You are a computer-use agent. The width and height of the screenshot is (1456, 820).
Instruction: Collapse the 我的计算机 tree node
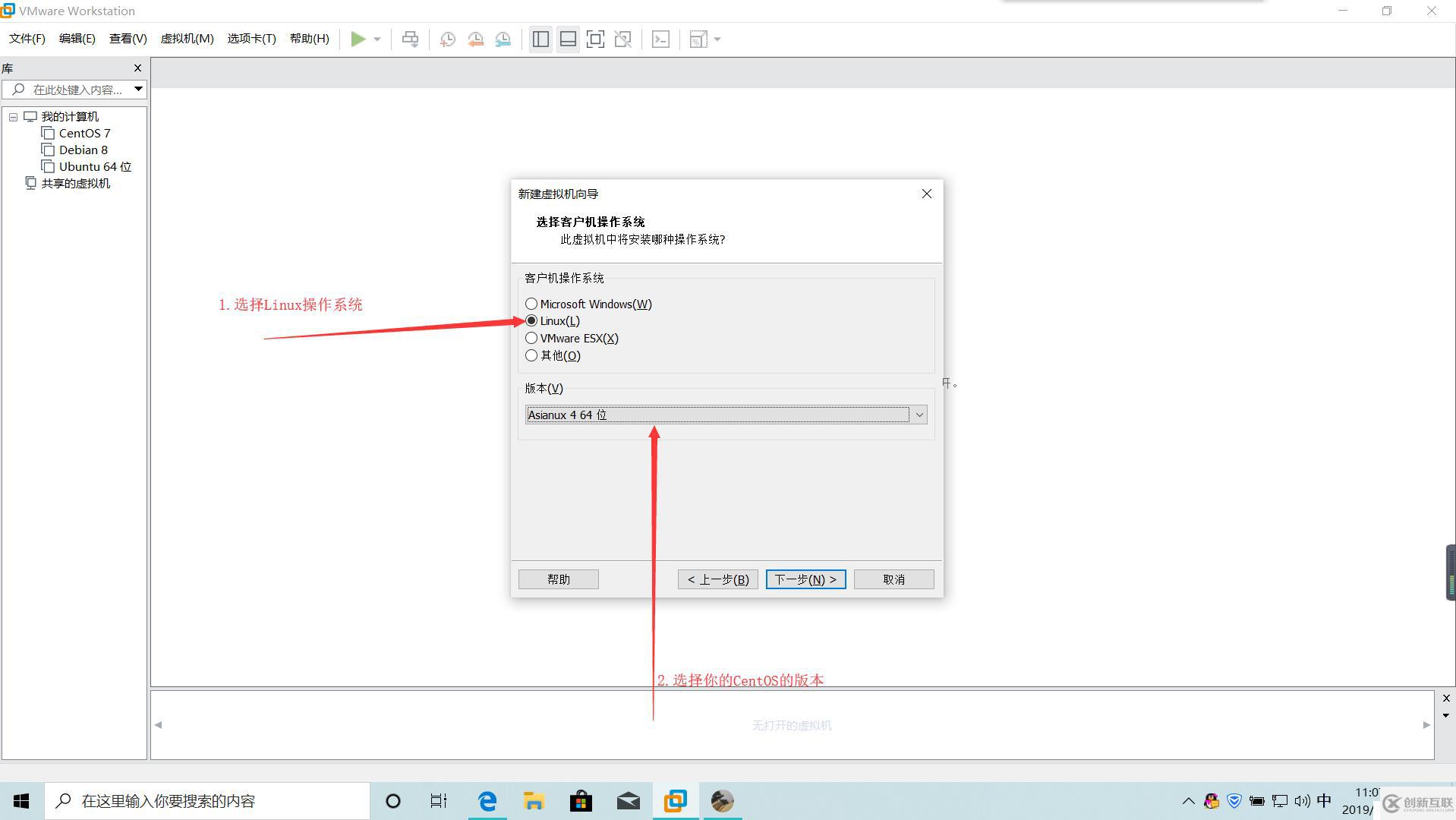13,117
